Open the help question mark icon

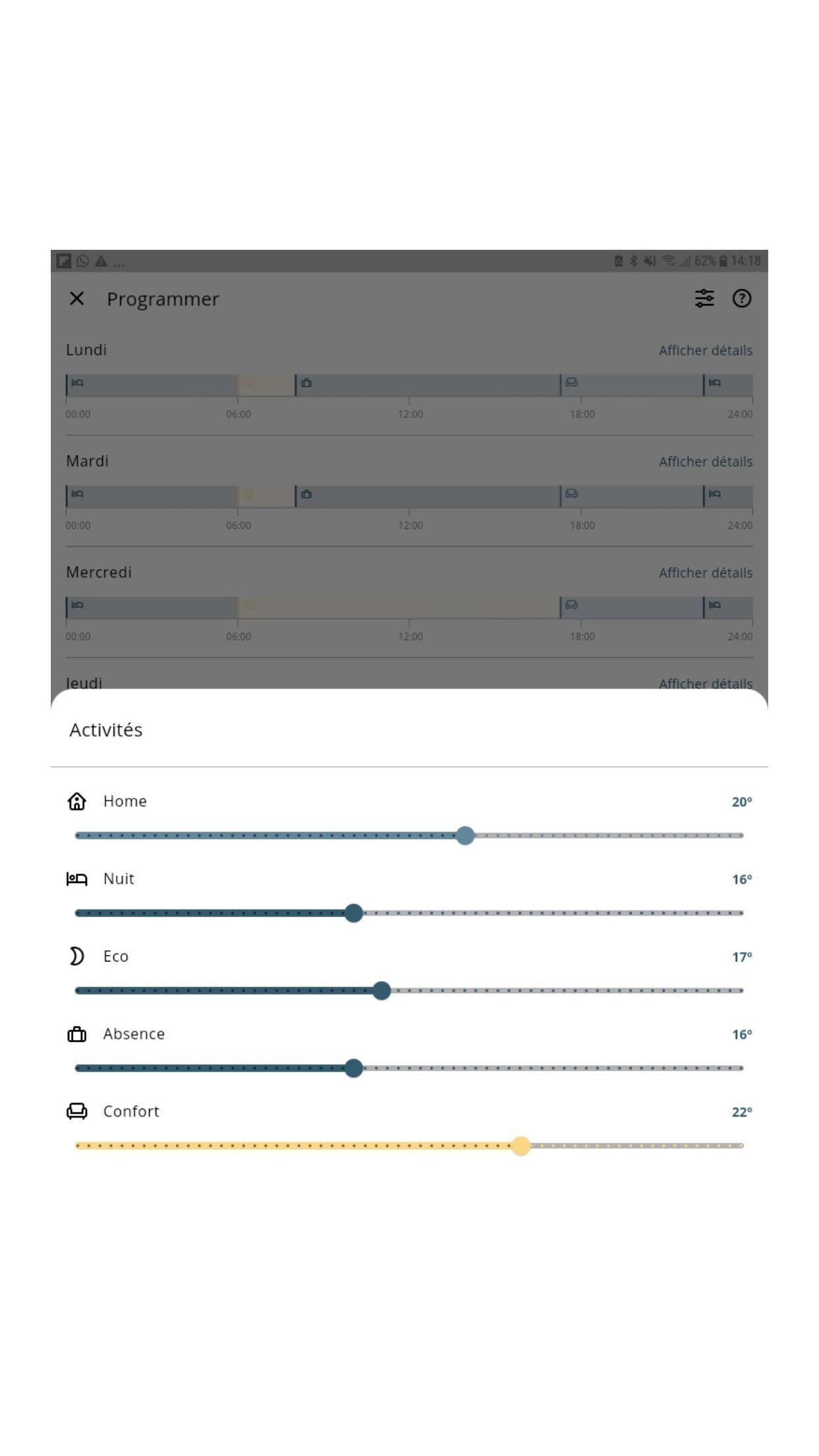pyautogui.click(x=742, y=298)
